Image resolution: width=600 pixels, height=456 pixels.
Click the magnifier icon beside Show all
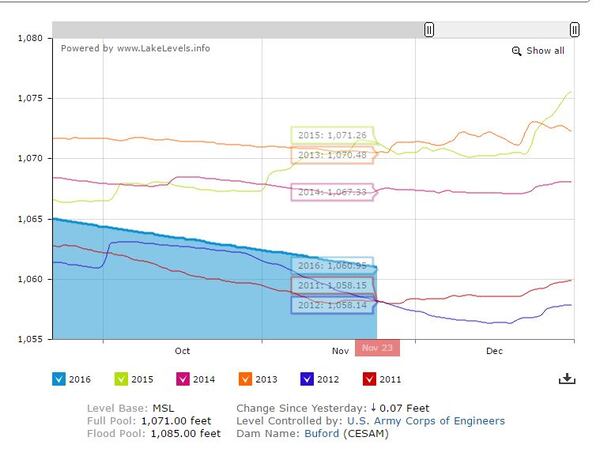coord(516,51)
